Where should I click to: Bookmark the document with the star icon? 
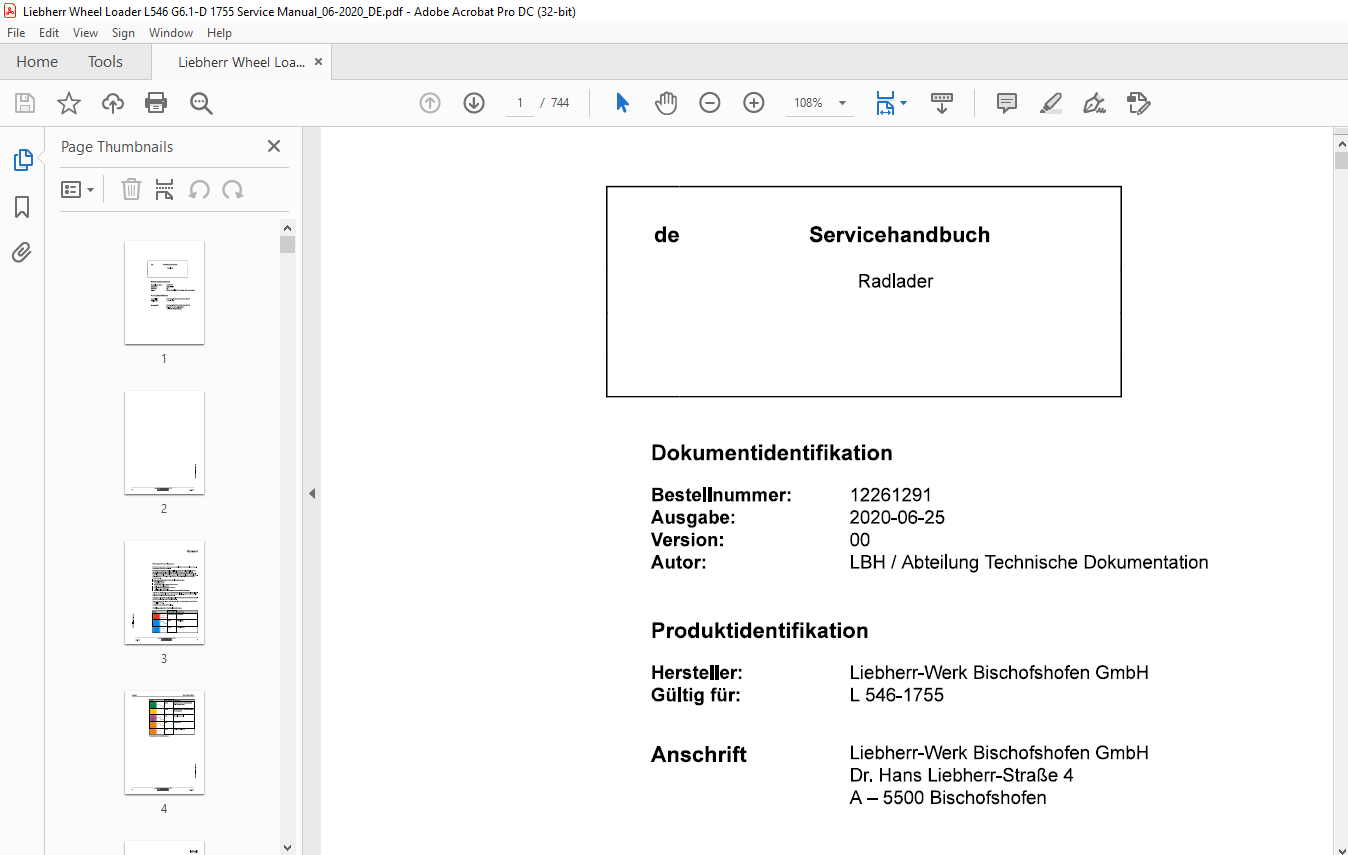(69, 103)
